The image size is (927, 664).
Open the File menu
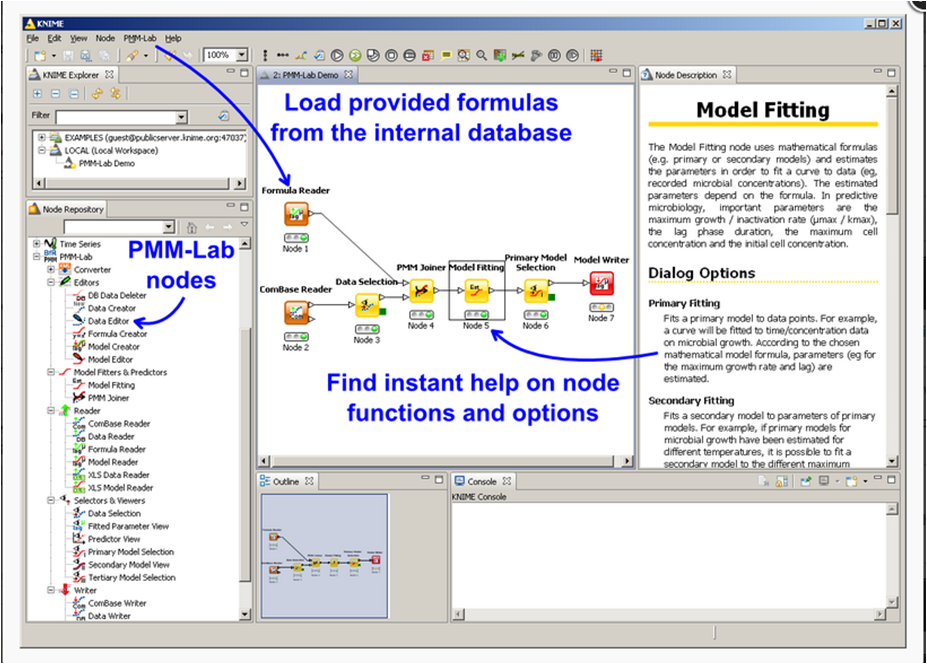pos(33,38)
